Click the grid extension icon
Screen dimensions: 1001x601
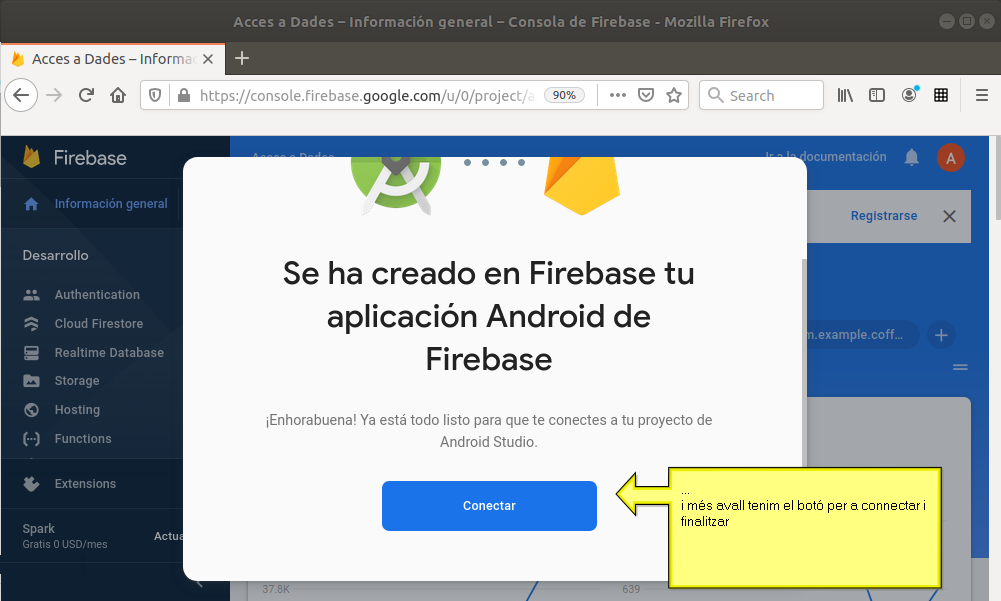(941, 95)
